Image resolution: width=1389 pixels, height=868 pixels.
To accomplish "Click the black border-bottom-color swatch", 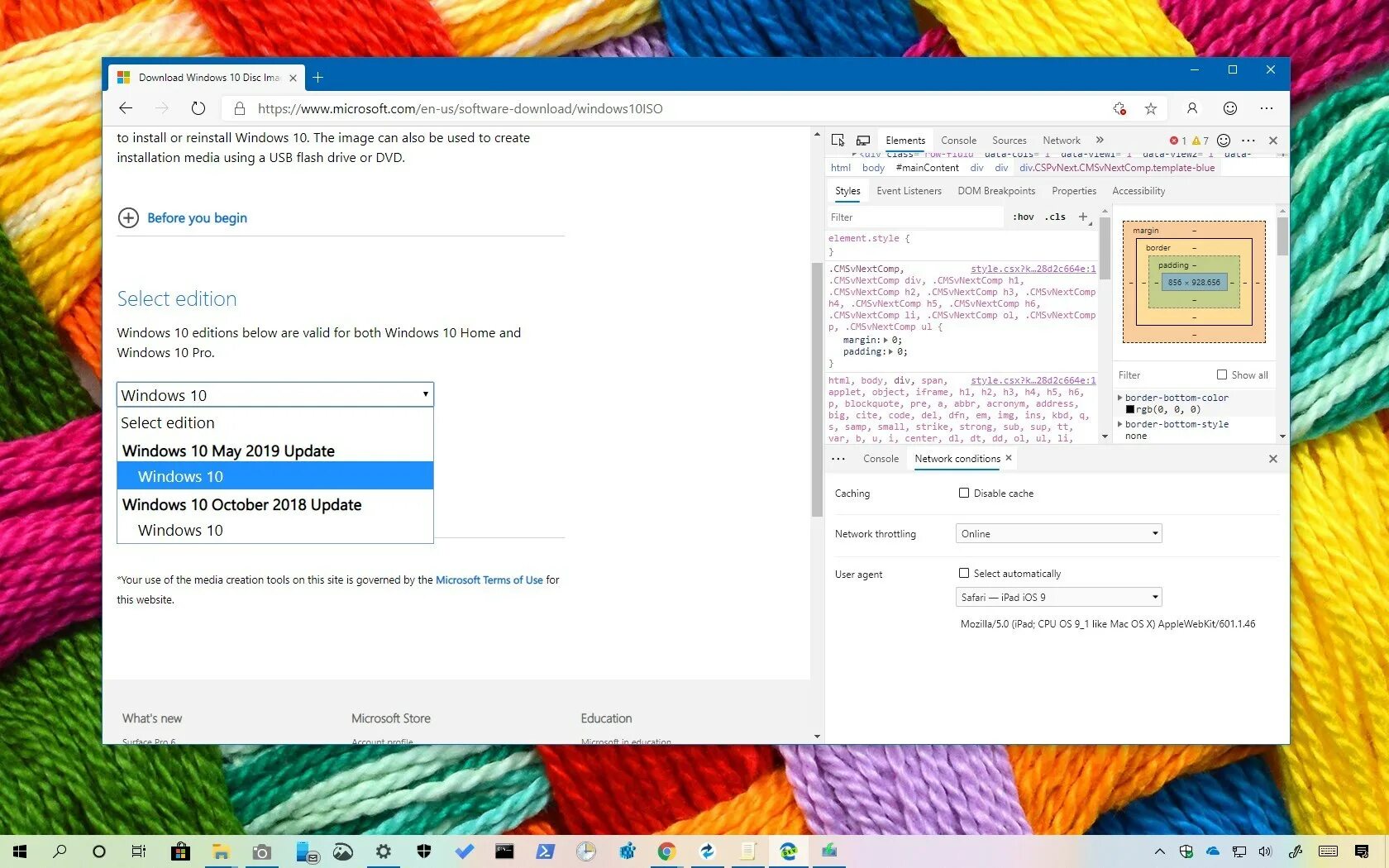I will [x=1130, y=409].
